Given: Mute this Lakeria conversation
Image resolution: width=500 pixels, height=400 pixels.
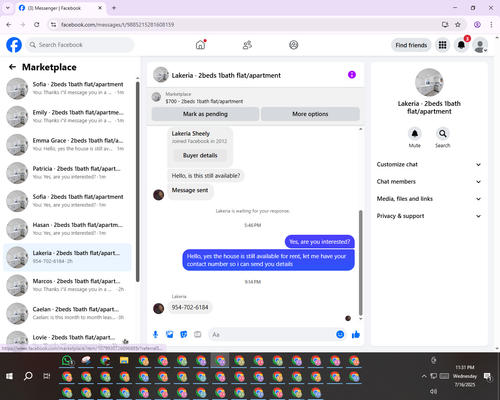Looking at the screenshot, I should 415,134.
